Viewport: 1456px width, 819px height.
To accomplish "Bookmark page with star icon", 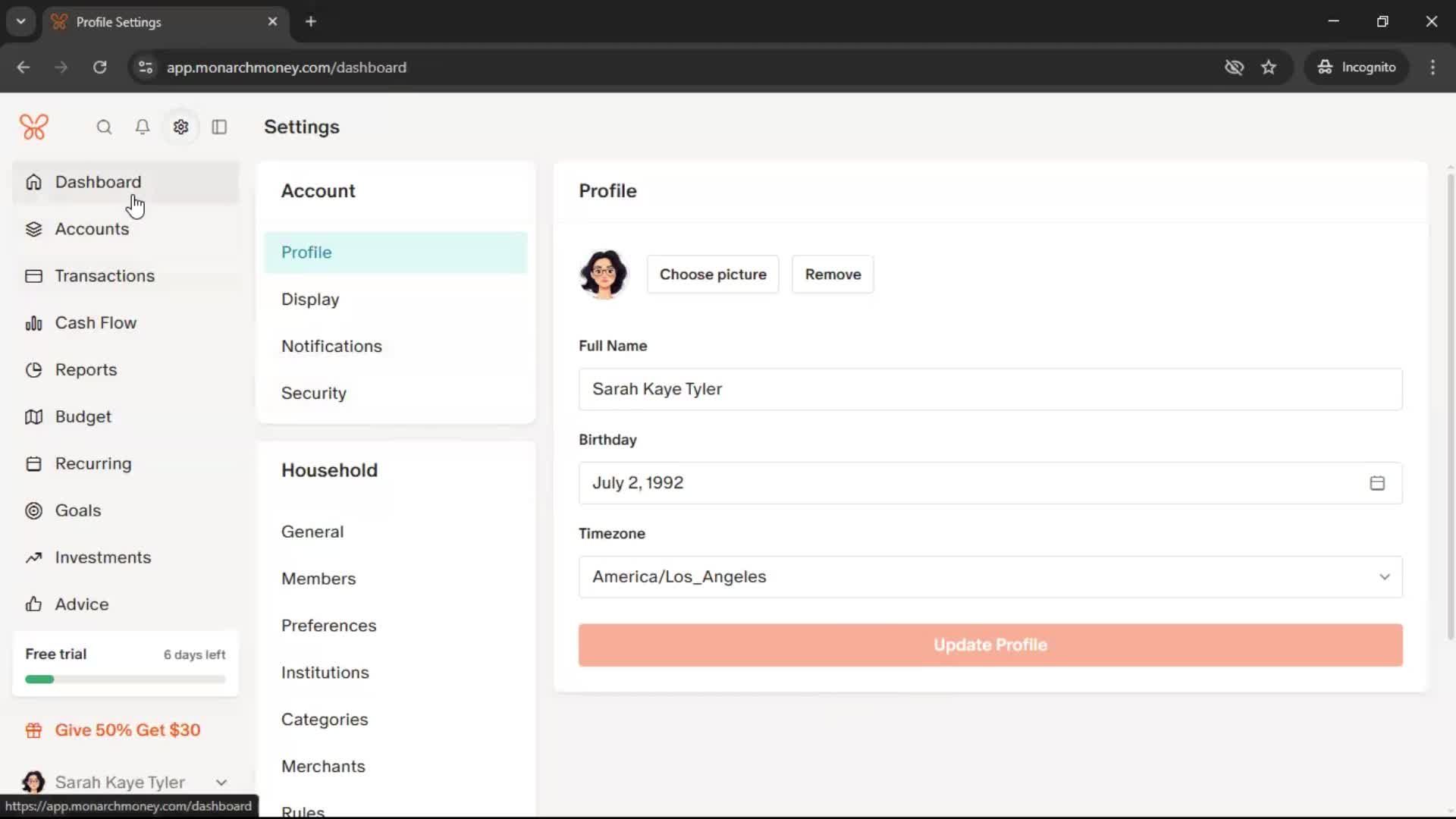I will pos(1269,67).
